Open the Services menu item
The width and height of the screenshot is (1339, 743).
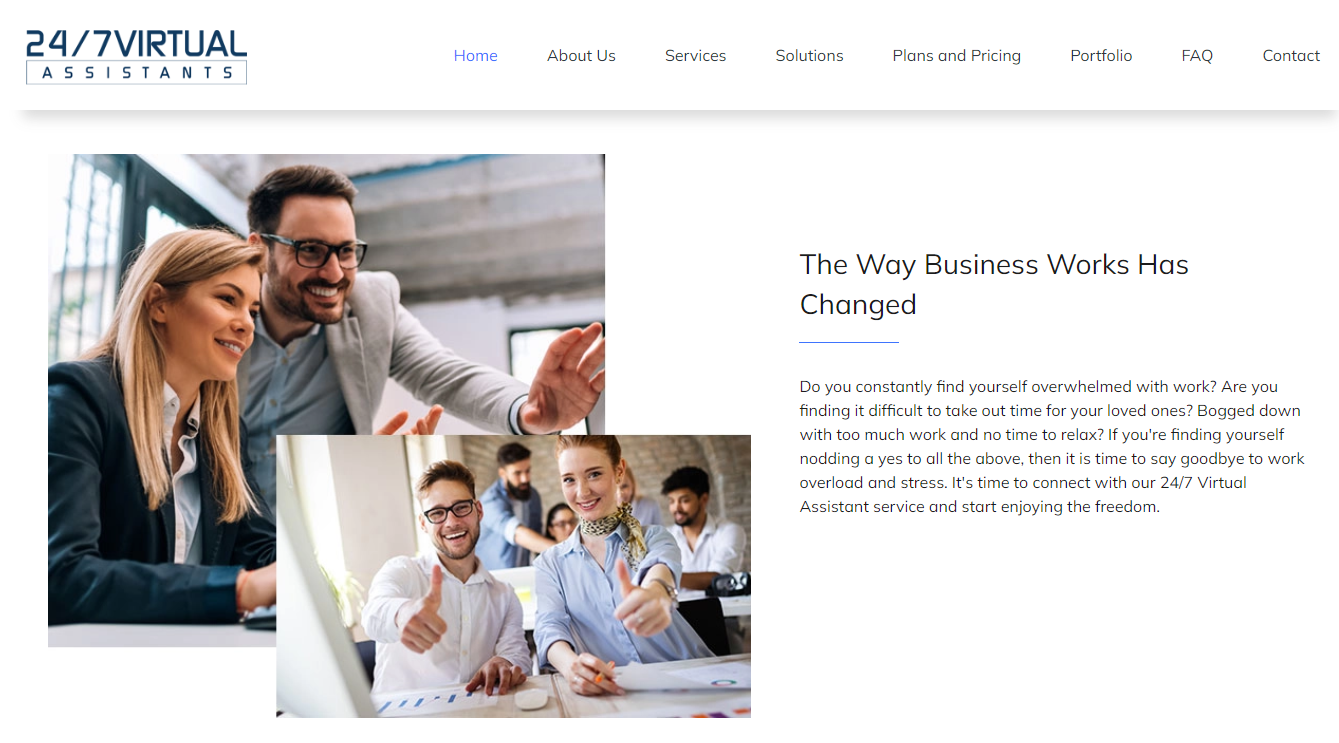click(695, 56)
